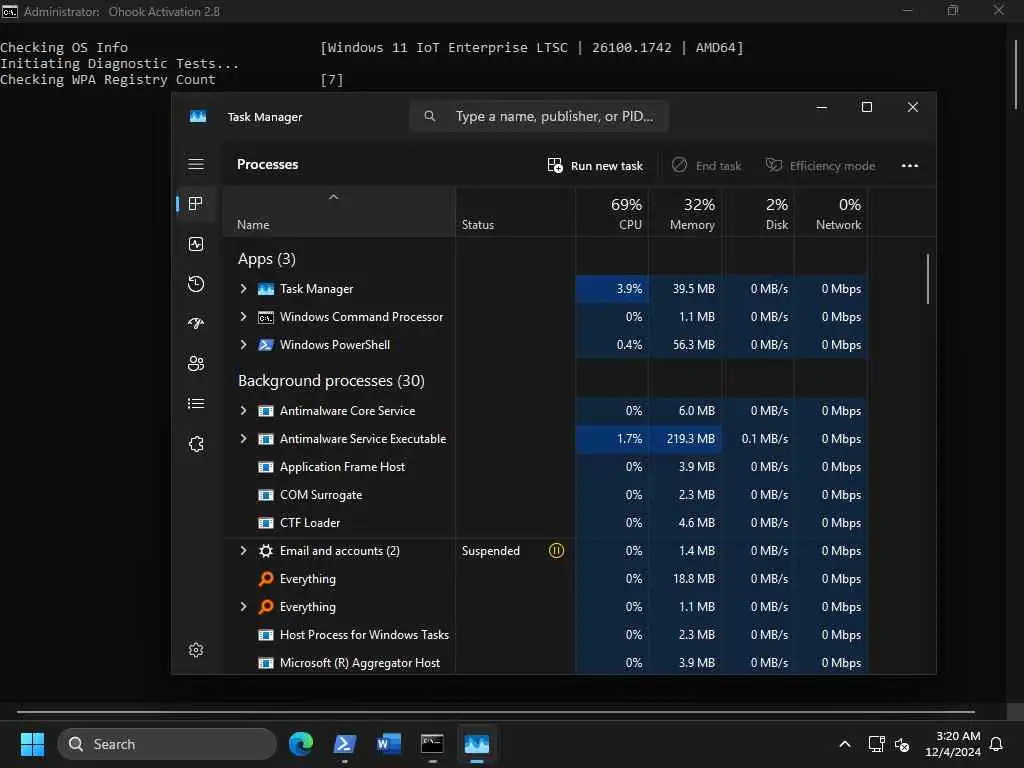This screenshot has height=768, width=1024.
Task: Click the three-dot more options button
Action: tap(910, 165)
